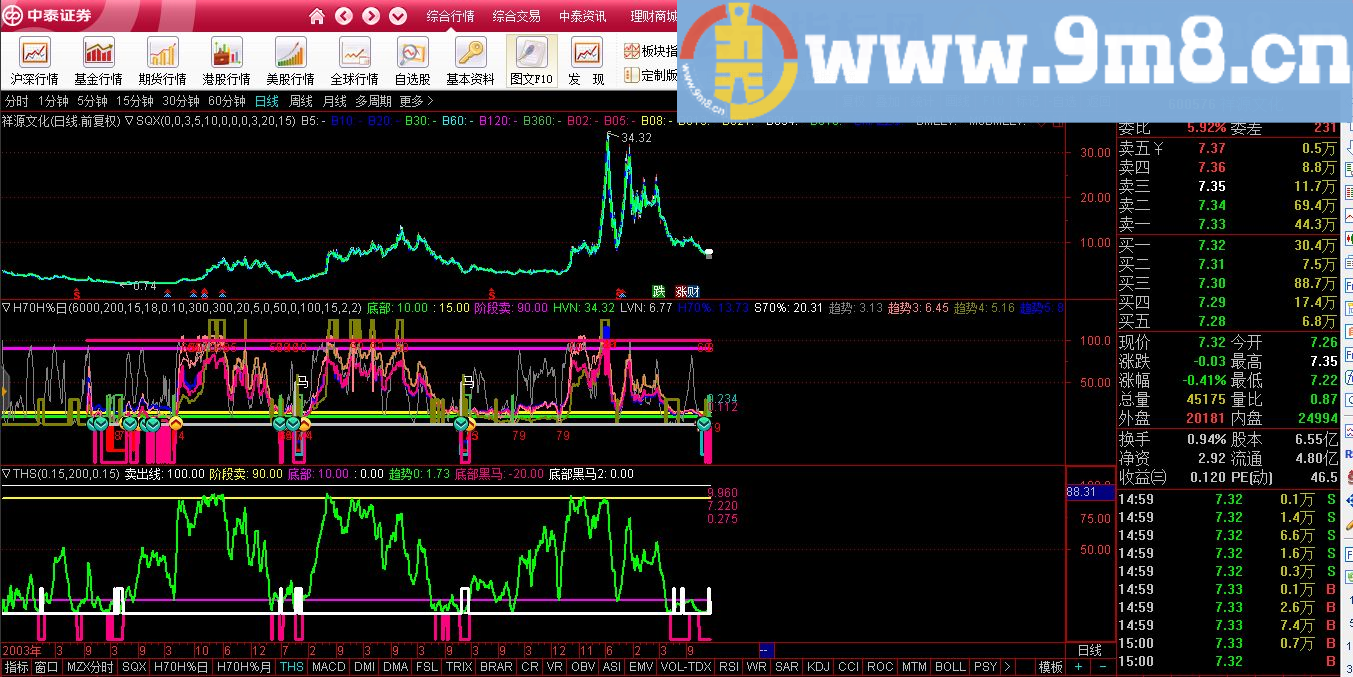The height and width of the screenshot is (677, 1353).
Task: Expand the THS indicator triangle menu
Action: pyautogui.click(x=7, y=474)
